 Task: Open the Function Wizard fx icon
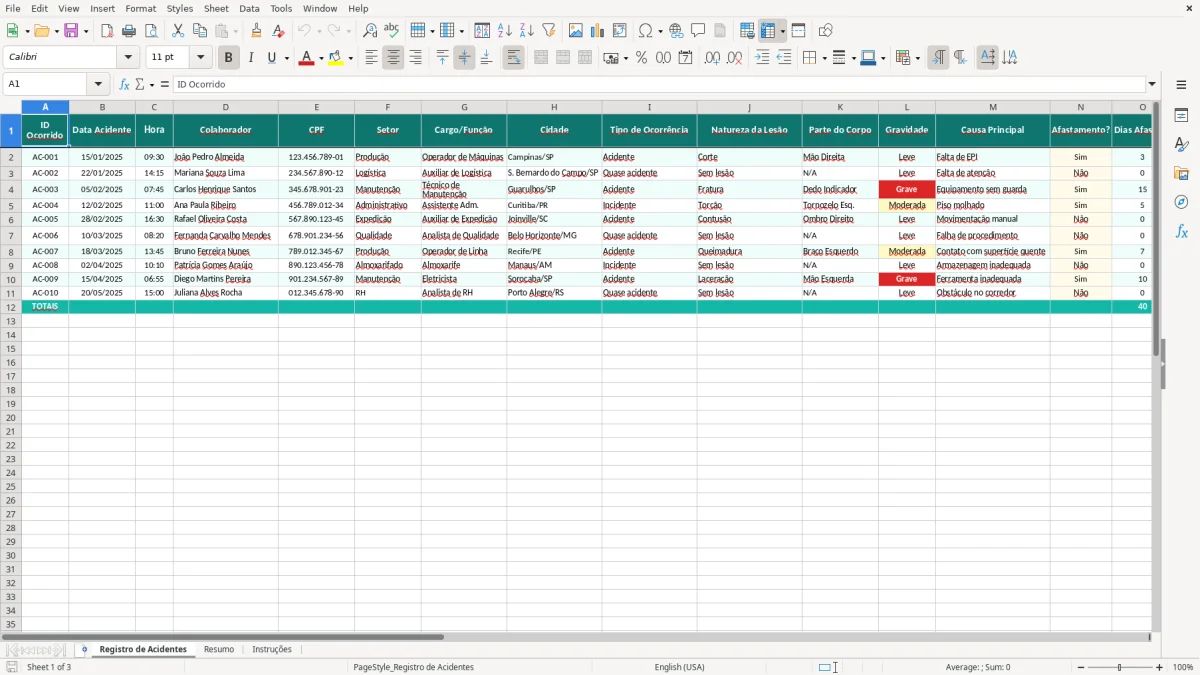[x=125, y=84]
